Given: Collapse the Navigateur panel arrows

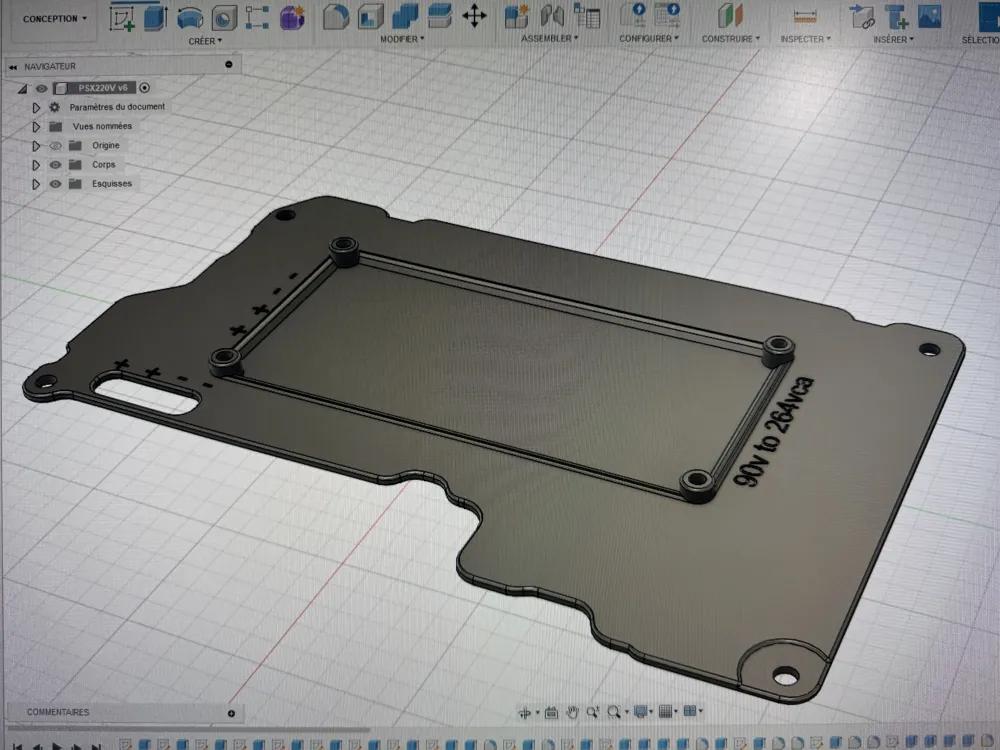Looking at the screenshot, I should click(x=13, y=67).
